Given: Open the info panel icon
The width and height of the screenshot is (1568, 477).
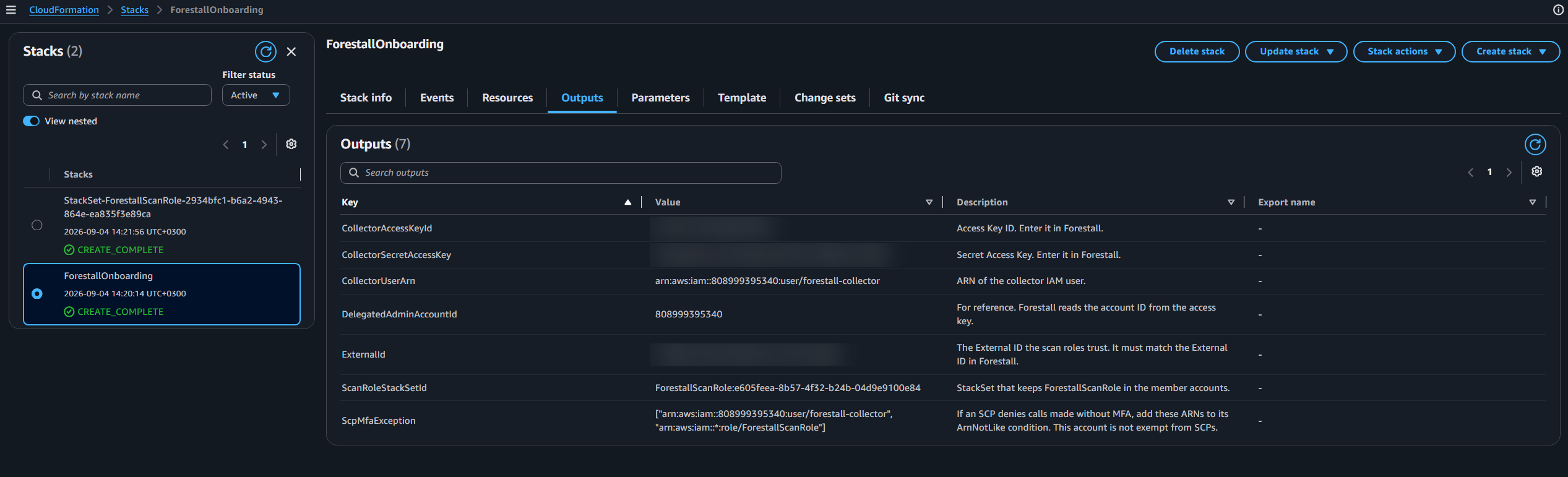Looking at the screenshot, I should point(1558,10).
